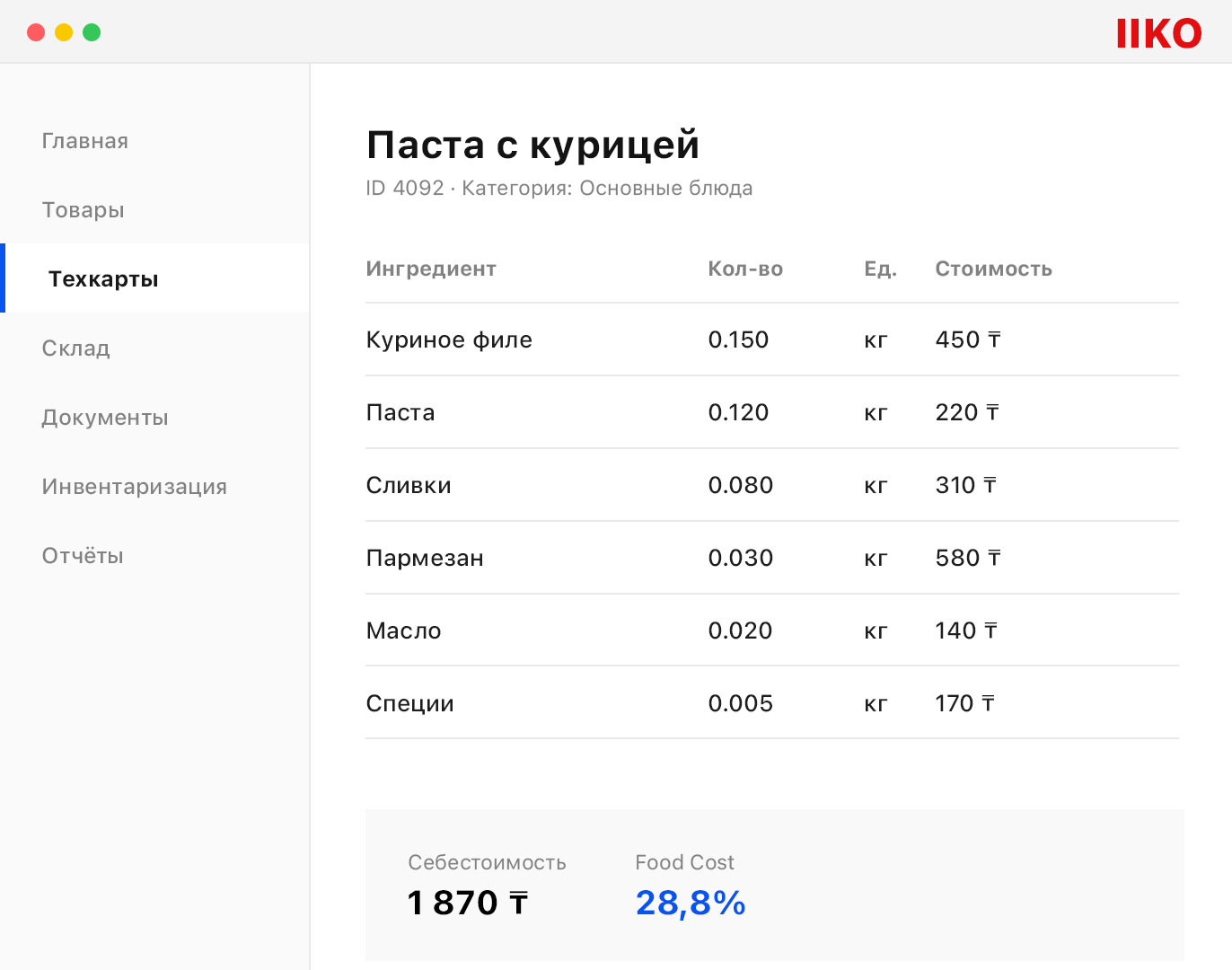
Task: Click the 1 870 ₸ Себестоимость total
Action: coord(468,903)
